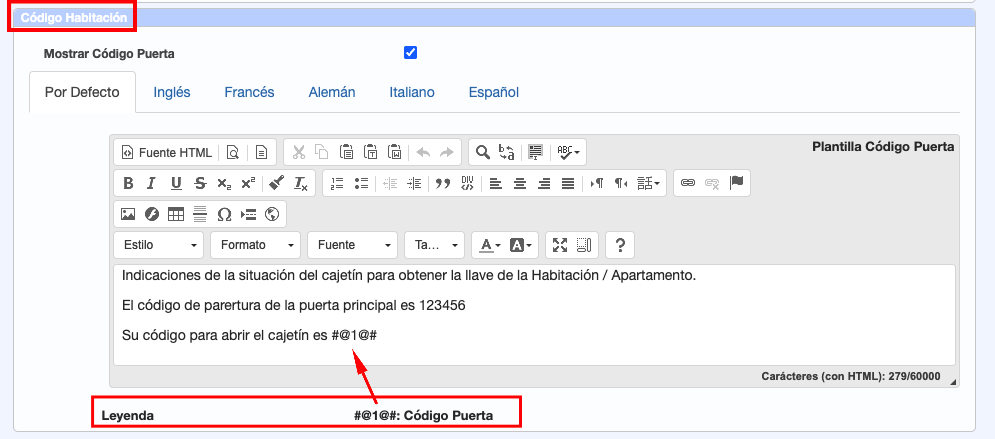The height and width of the screenshot is (439, 995).
Task: Uncheck the Mostrar Código Puerta checkbox
Action: tap(410, 53)
